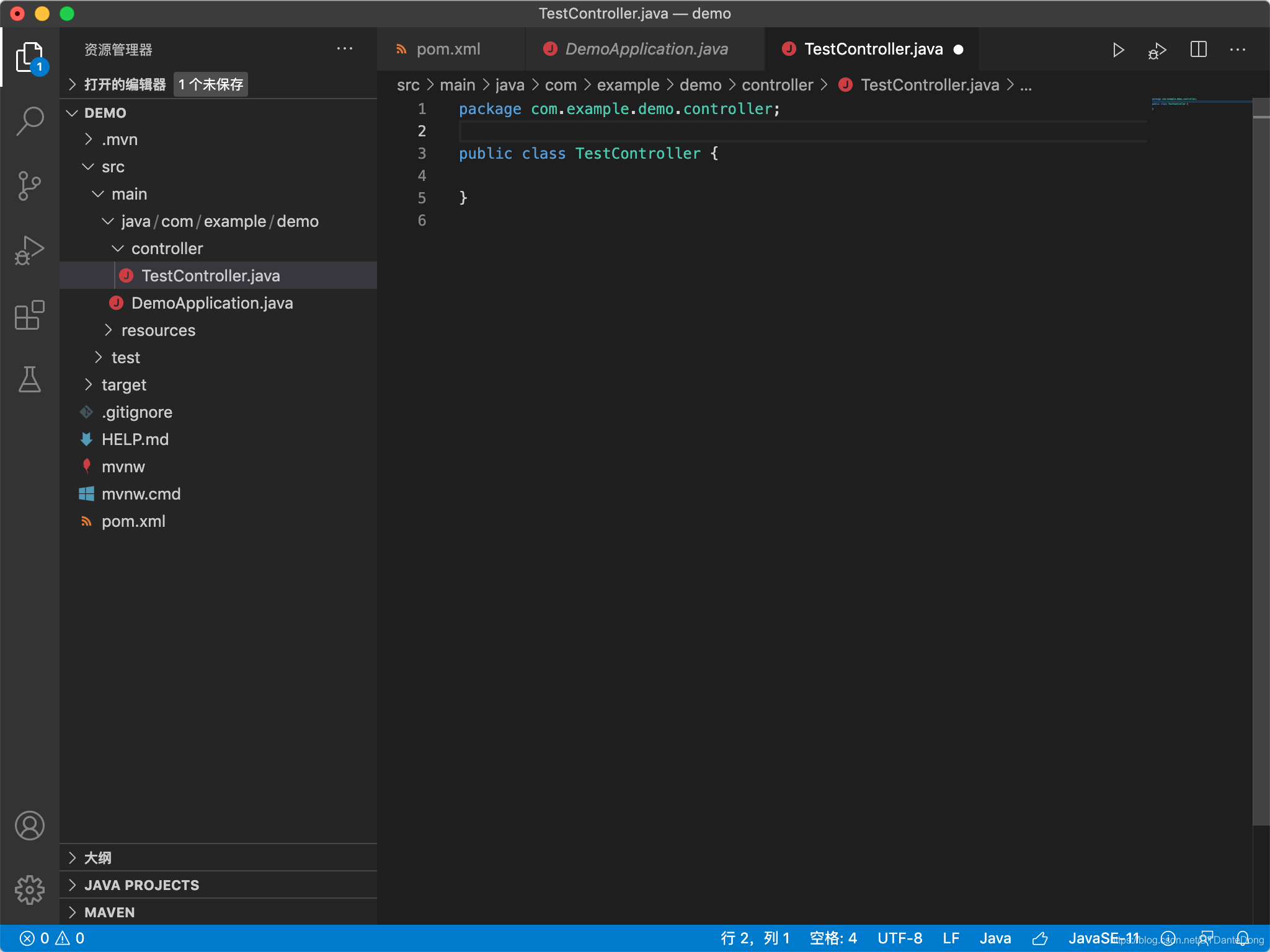The image size is (1270, 952).
Task: Open pom.xml from the file tree
Action: (x=218, y=521)
